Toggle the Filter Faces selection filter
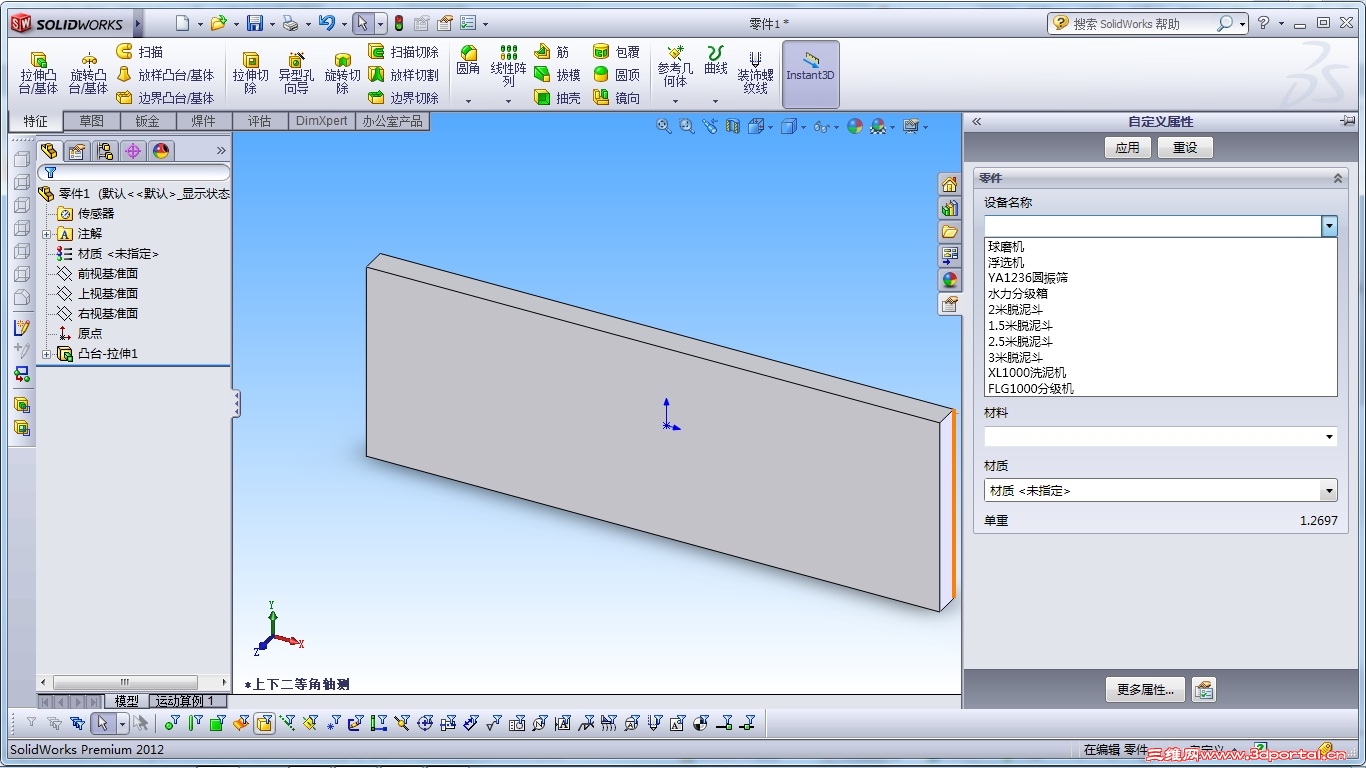The height and width of the screenshot is (768, 1366). [218, 723]
